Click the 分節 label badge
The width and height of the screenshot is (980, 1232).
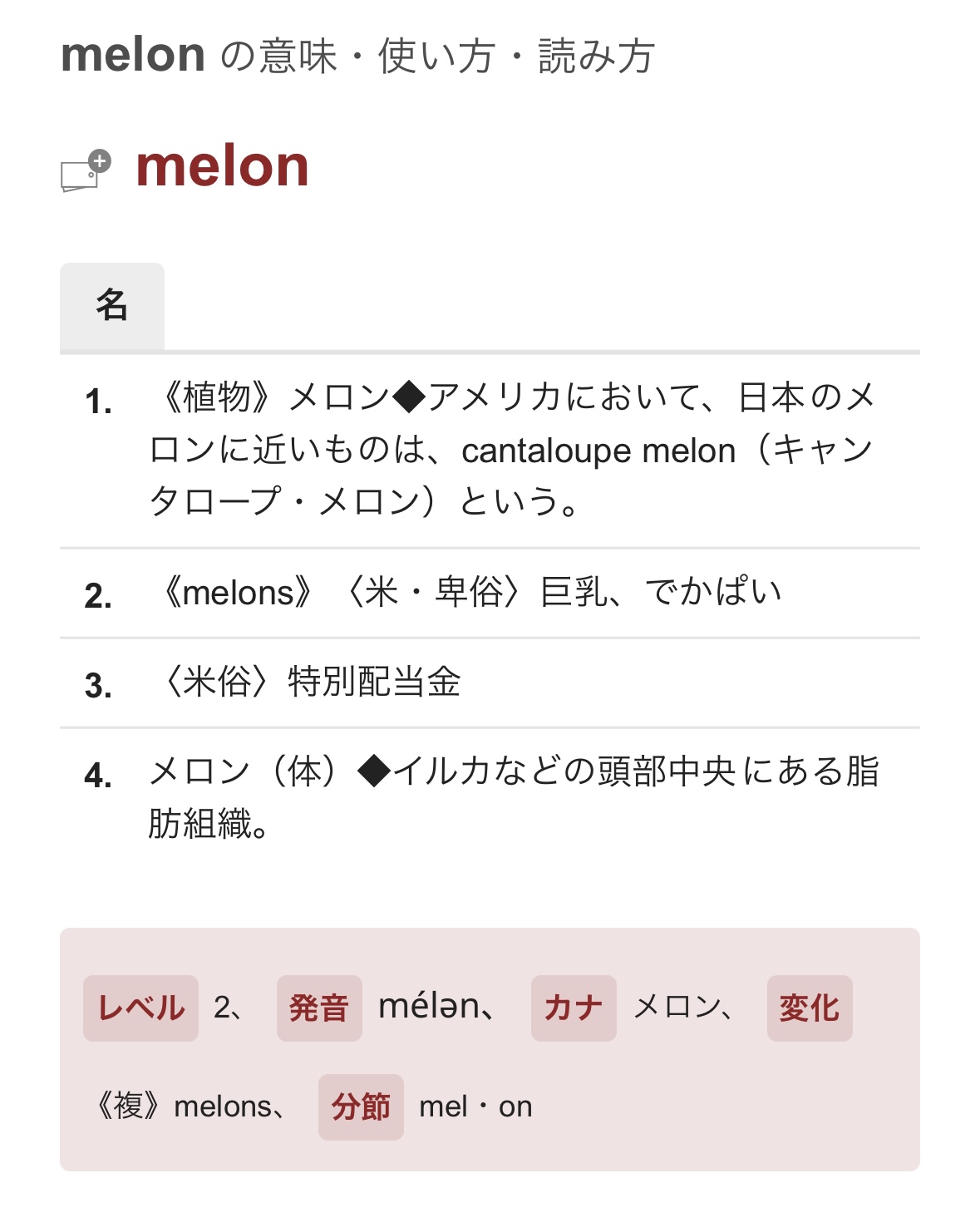click(361, 1106)
